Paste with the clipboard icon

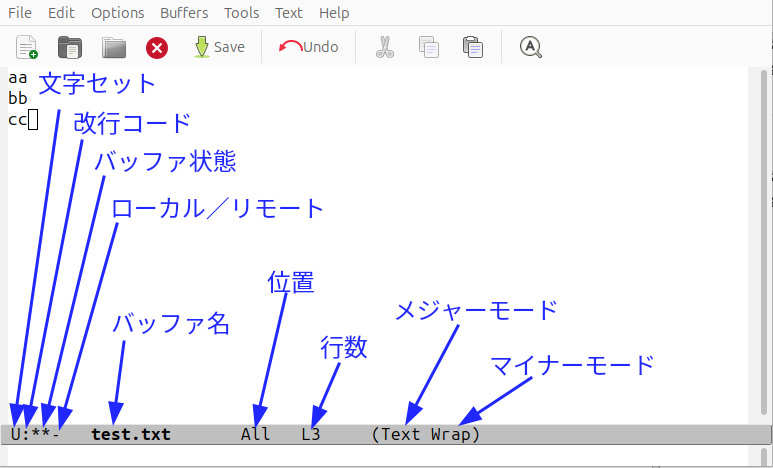(x=473, y=47)
